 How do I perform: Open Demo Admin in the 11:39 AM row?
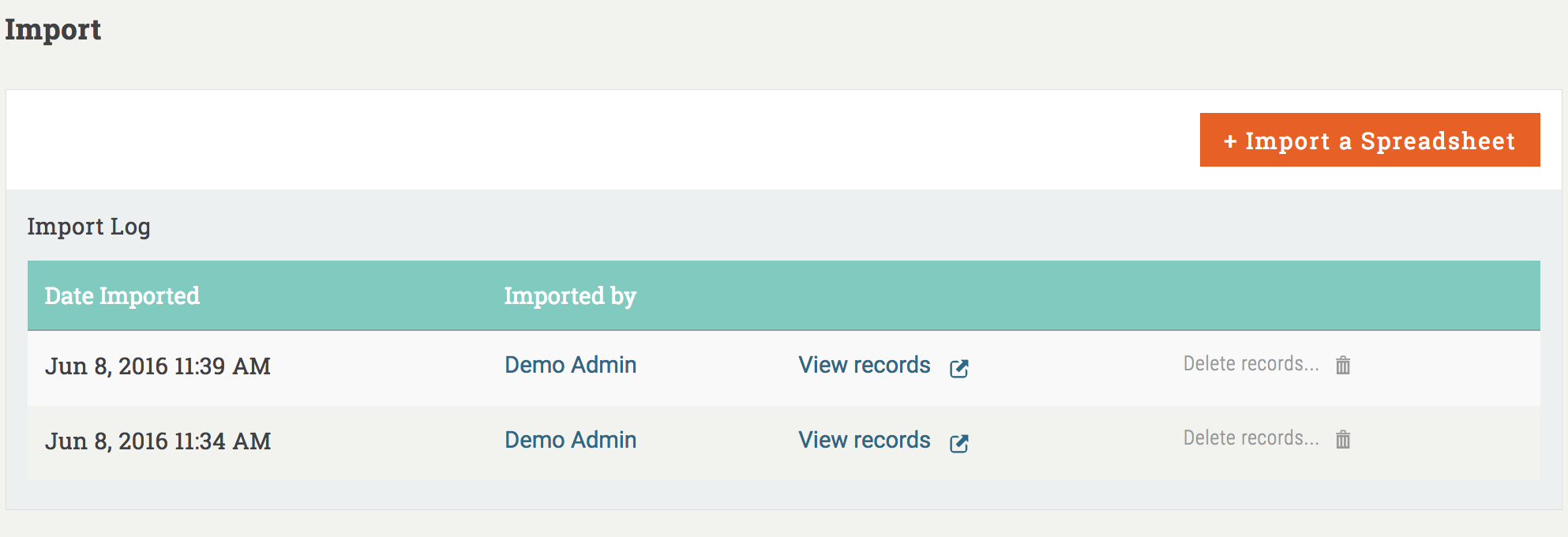tap(570, 365)
